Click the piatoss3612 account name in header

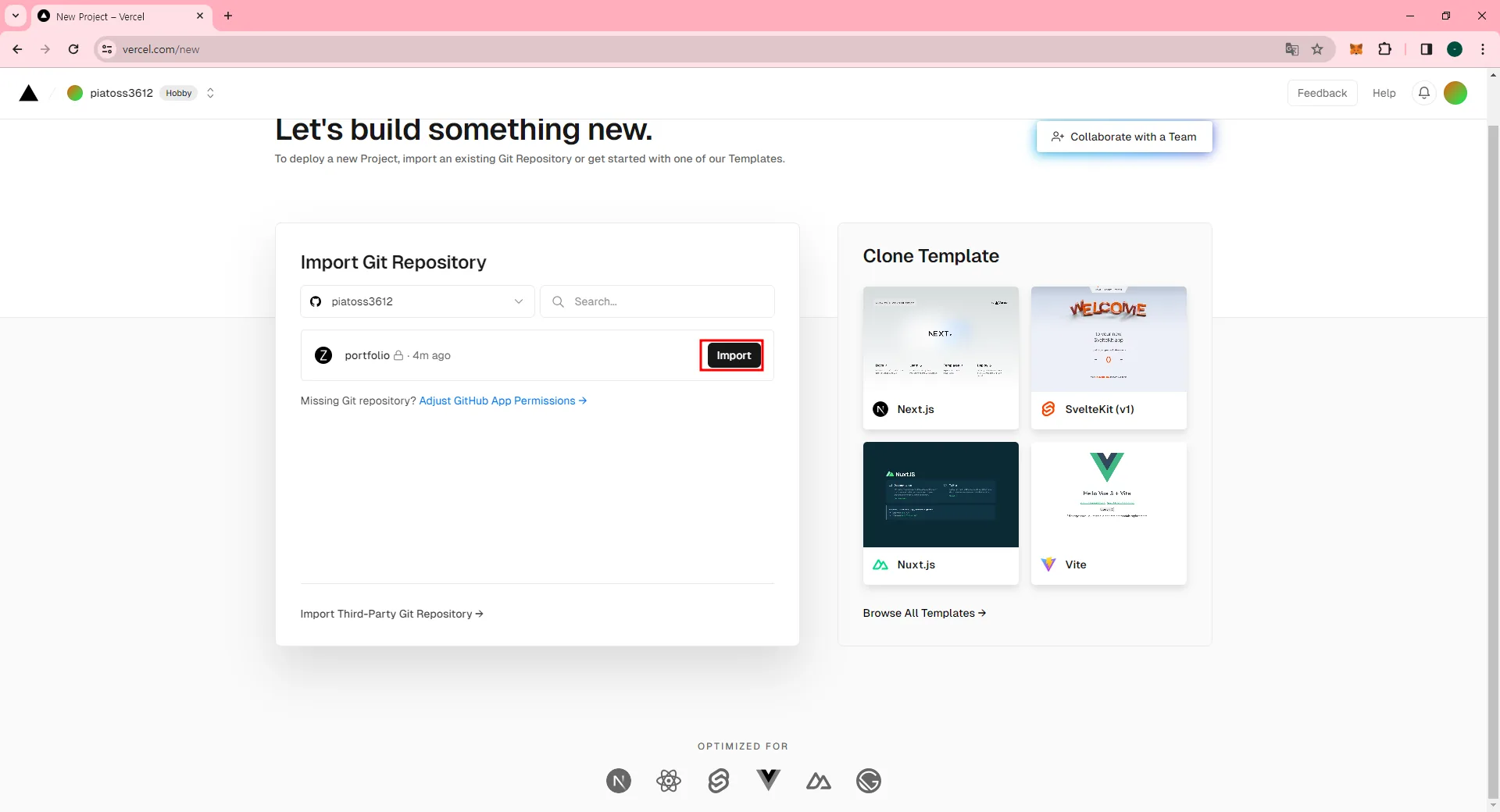tap(121, 93)
